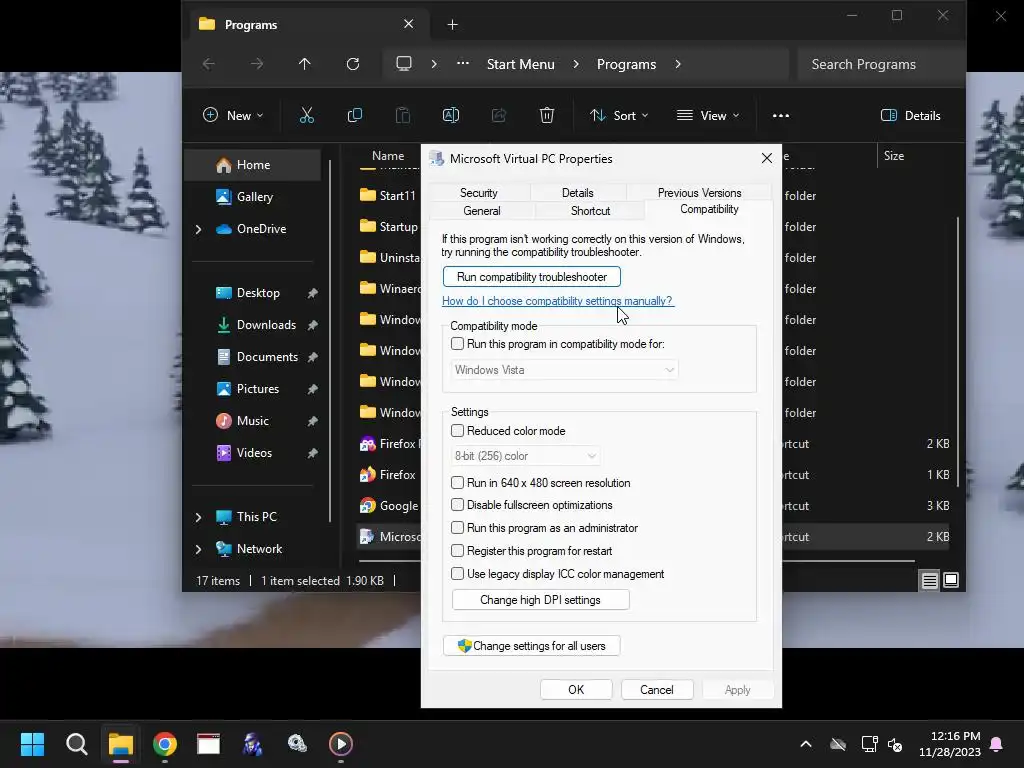
Task: Open the 8-bit (256) color dropdown
Action: 526,456
